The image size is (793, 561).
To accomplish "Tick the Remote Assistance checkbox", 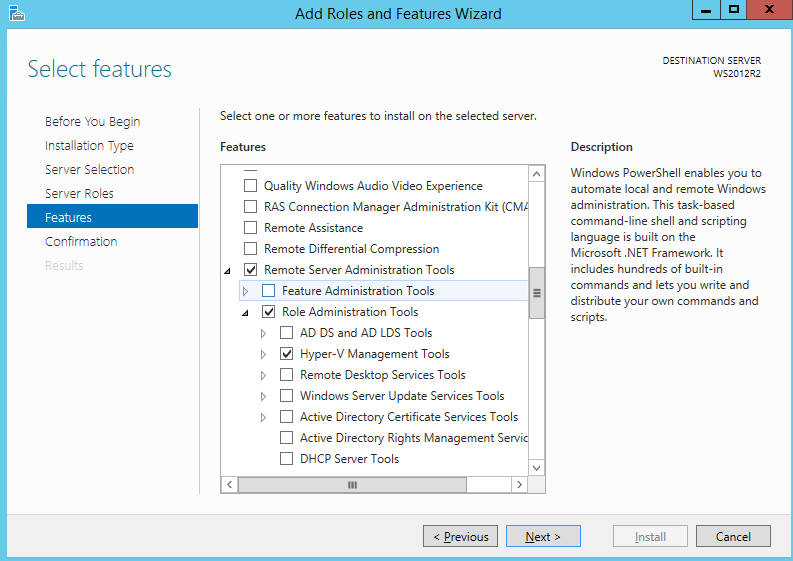I will coord(250,228).
